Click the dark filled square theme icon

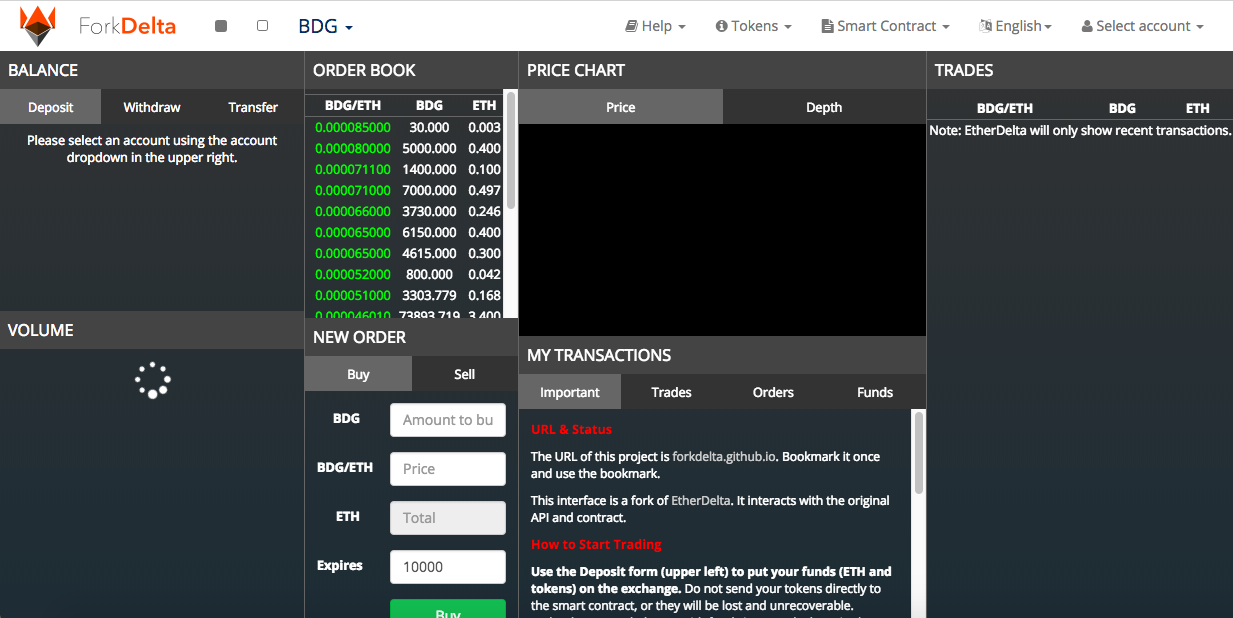tap(221, 26)
